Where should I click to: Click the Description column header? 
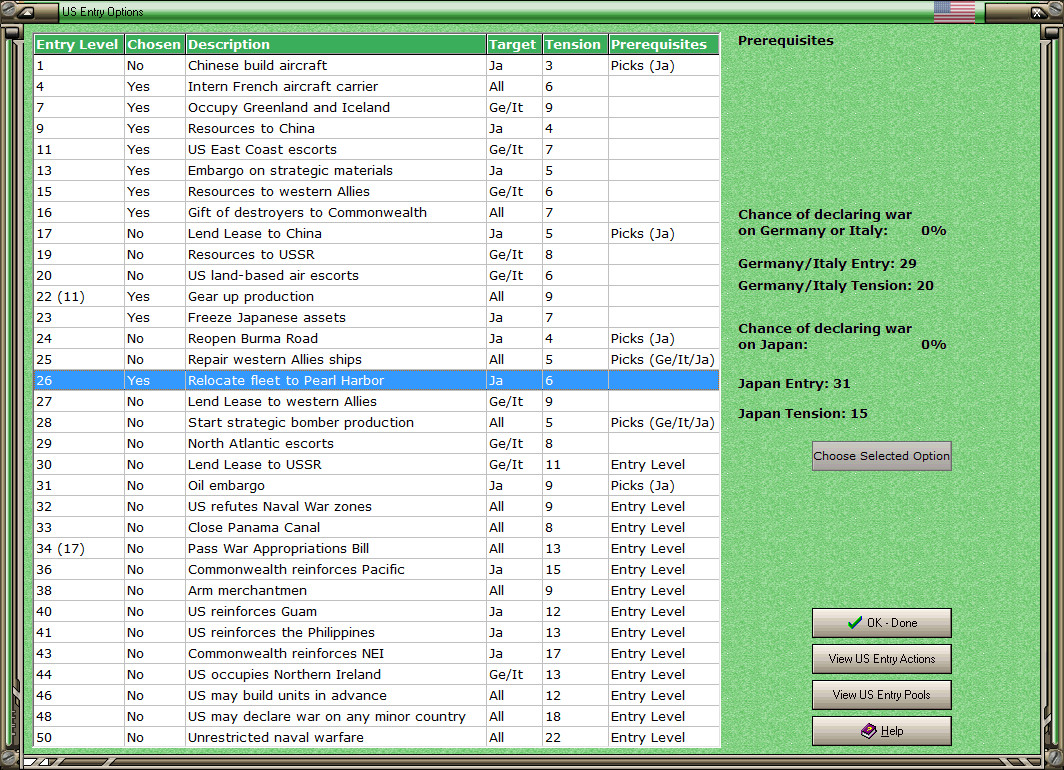tap(336, 44)
